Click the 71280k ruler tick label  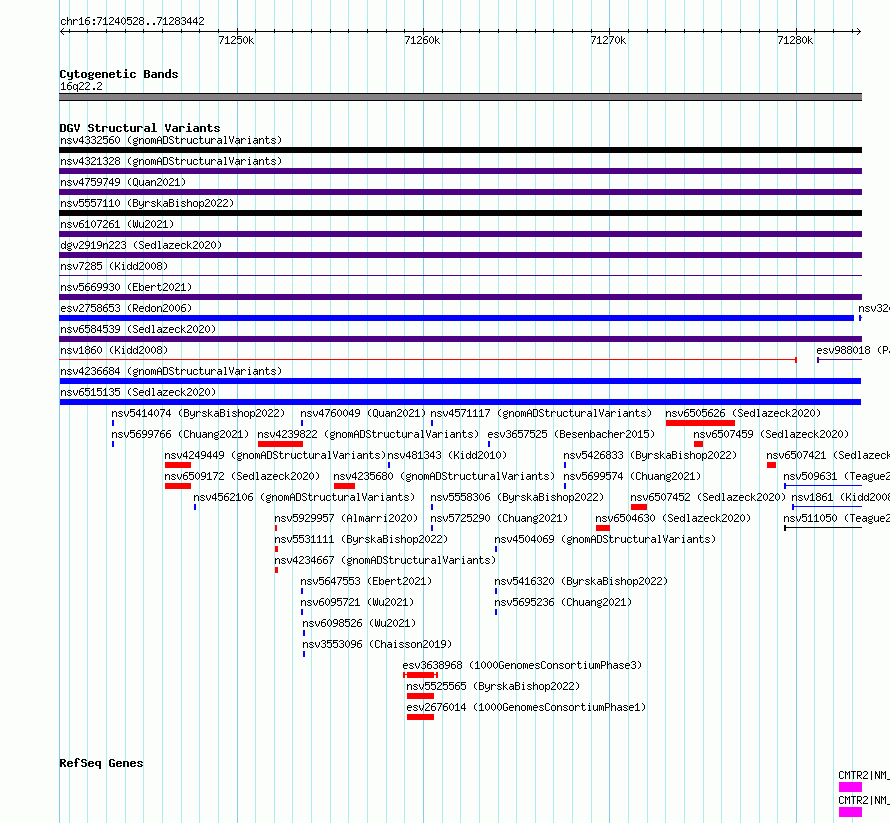click(x=795, y=40)
